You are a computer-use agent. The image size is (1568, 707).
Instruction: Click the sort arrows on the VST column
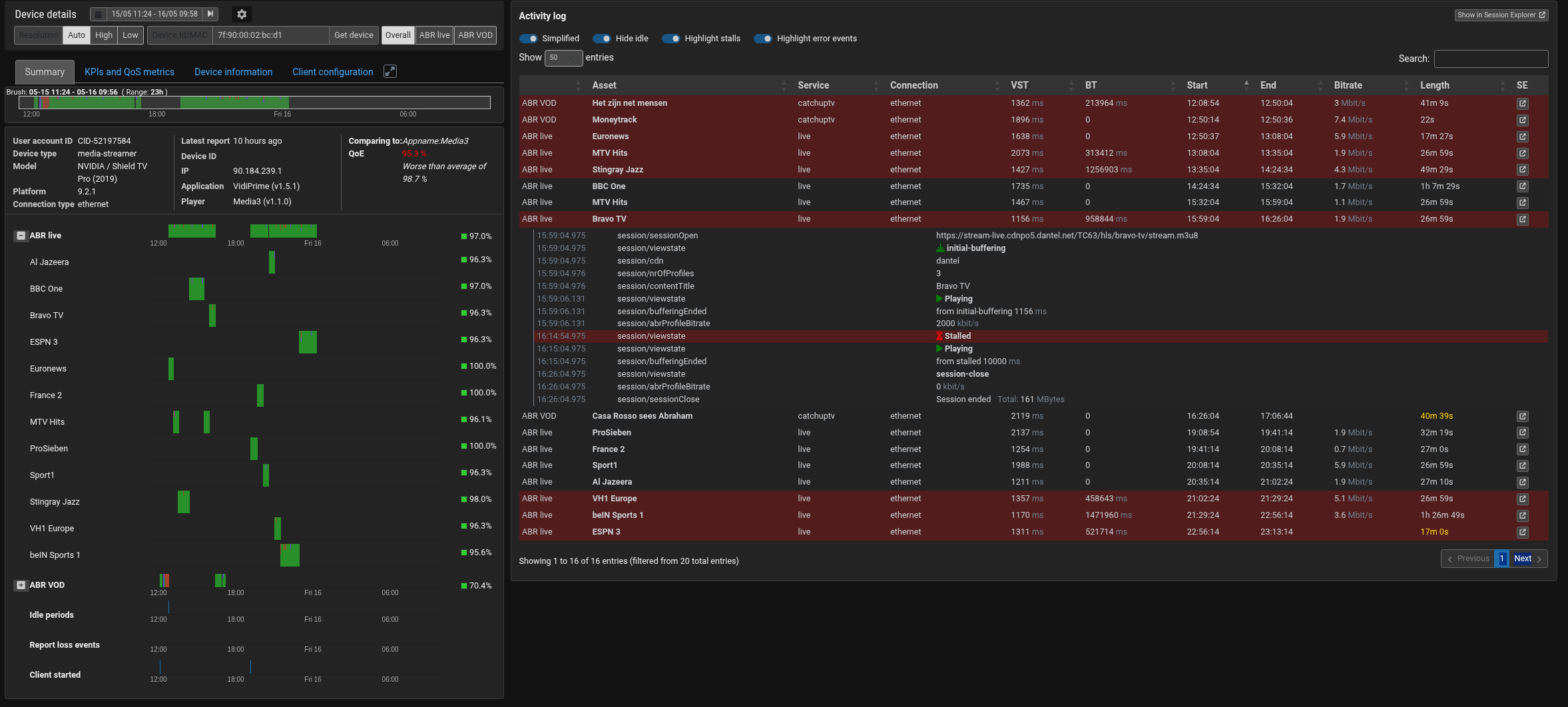pyautogui.click(x=1070, y=85)
